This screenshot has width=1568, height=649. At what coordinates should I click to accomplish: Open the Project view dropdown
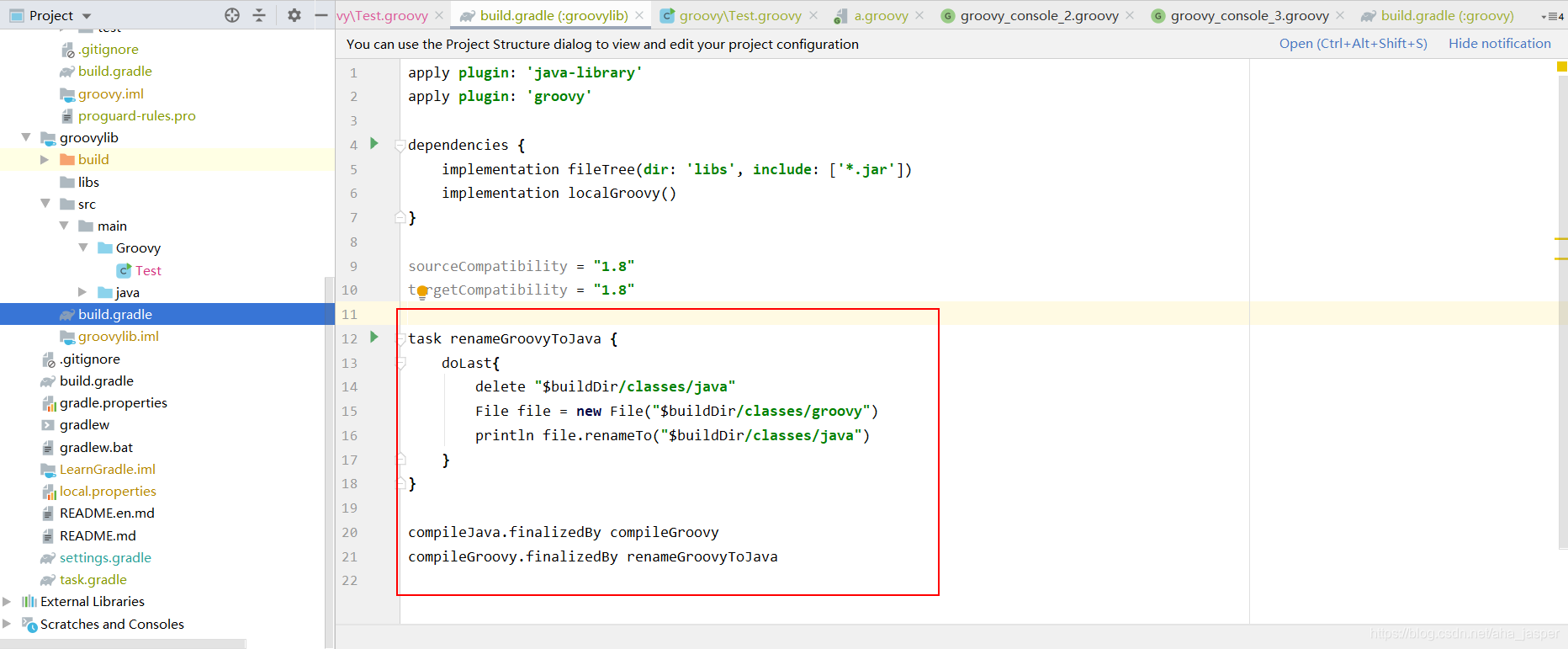tap(87, 16)
